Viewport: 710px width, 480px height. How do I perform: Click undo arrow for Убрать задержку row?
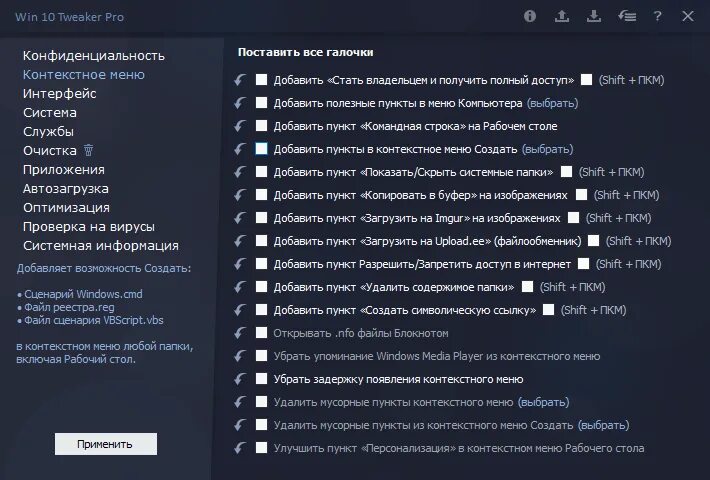click(240, 379)
